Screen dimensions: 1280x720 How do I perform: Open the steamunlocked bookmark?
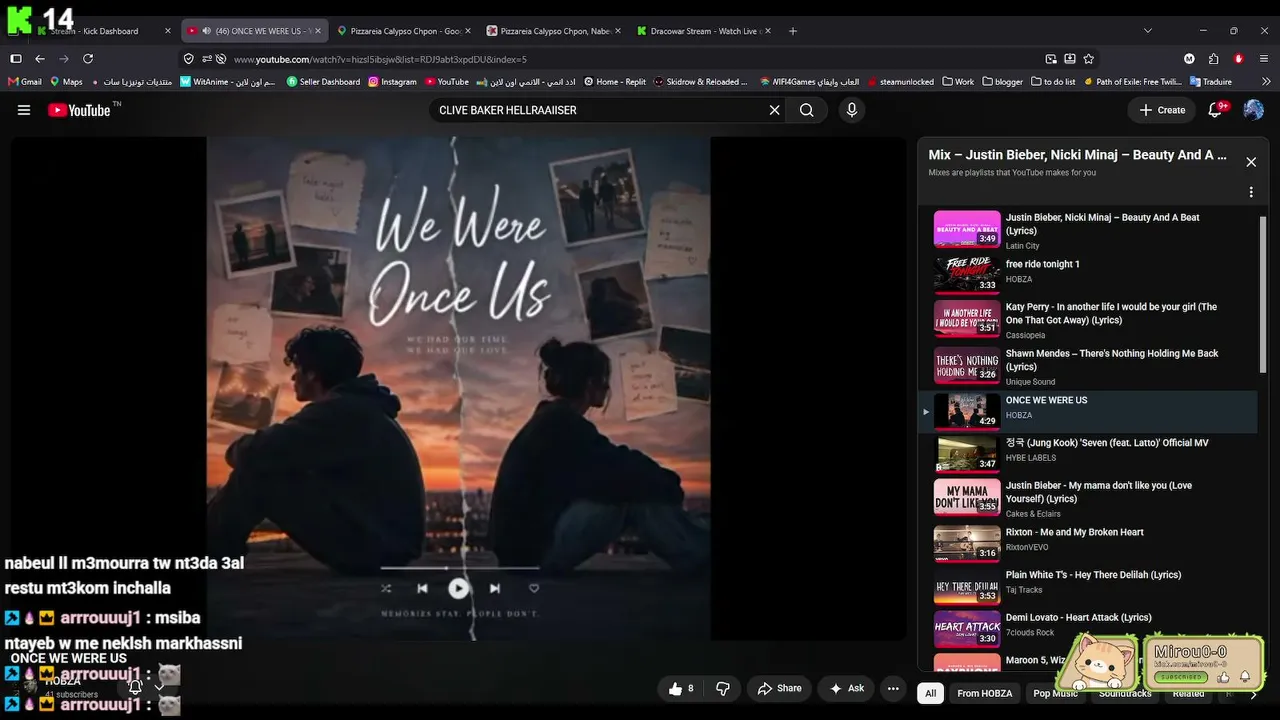coord(900,82)
